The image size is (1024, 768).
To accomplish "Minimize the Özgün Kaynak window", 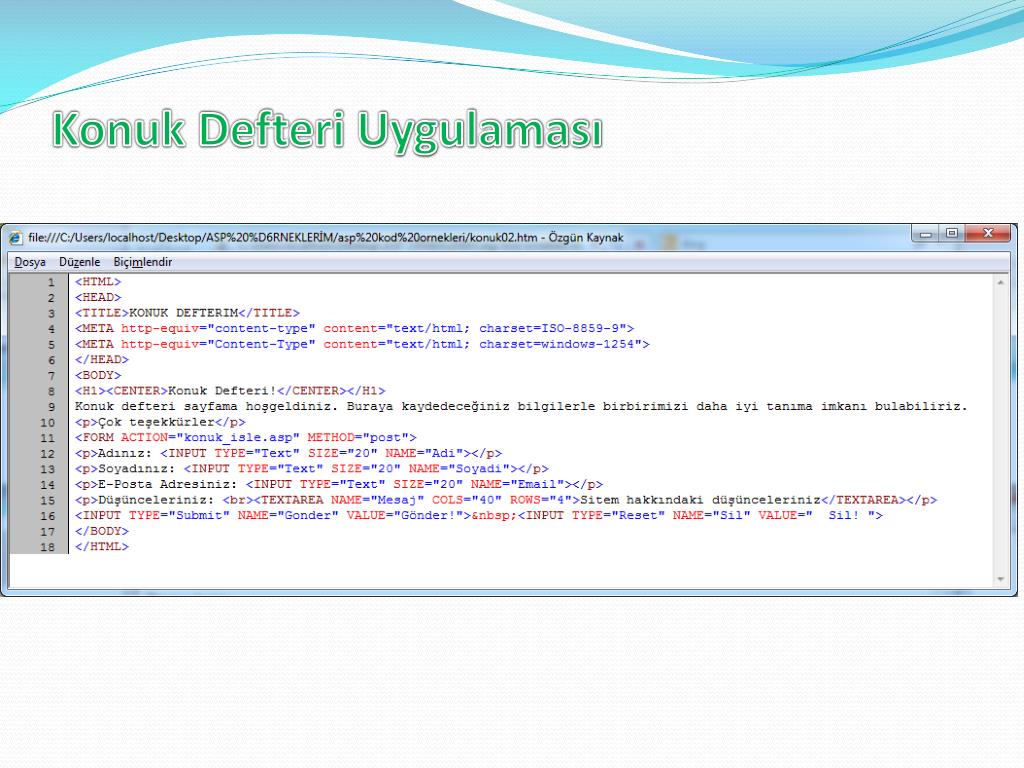I will (x=925, y=234).
